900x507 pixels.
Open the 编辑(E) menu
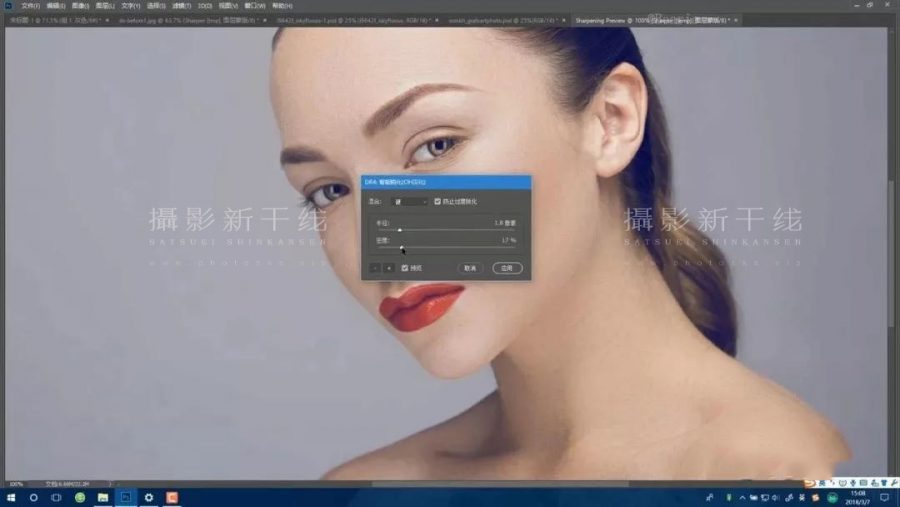pos(56,6)
